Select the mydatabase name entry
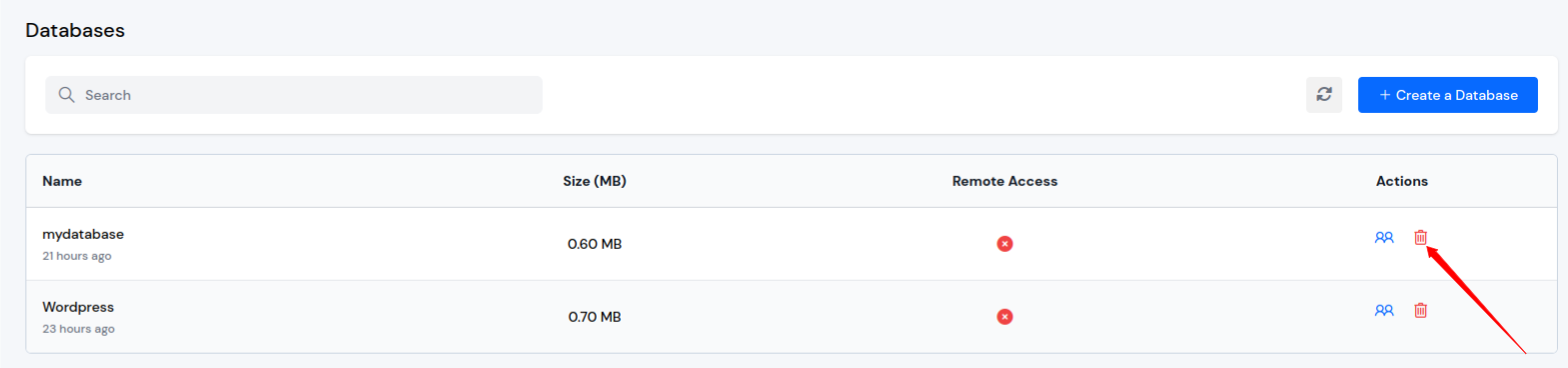Viewport: 1568px width, 368px height. point(83,234)
